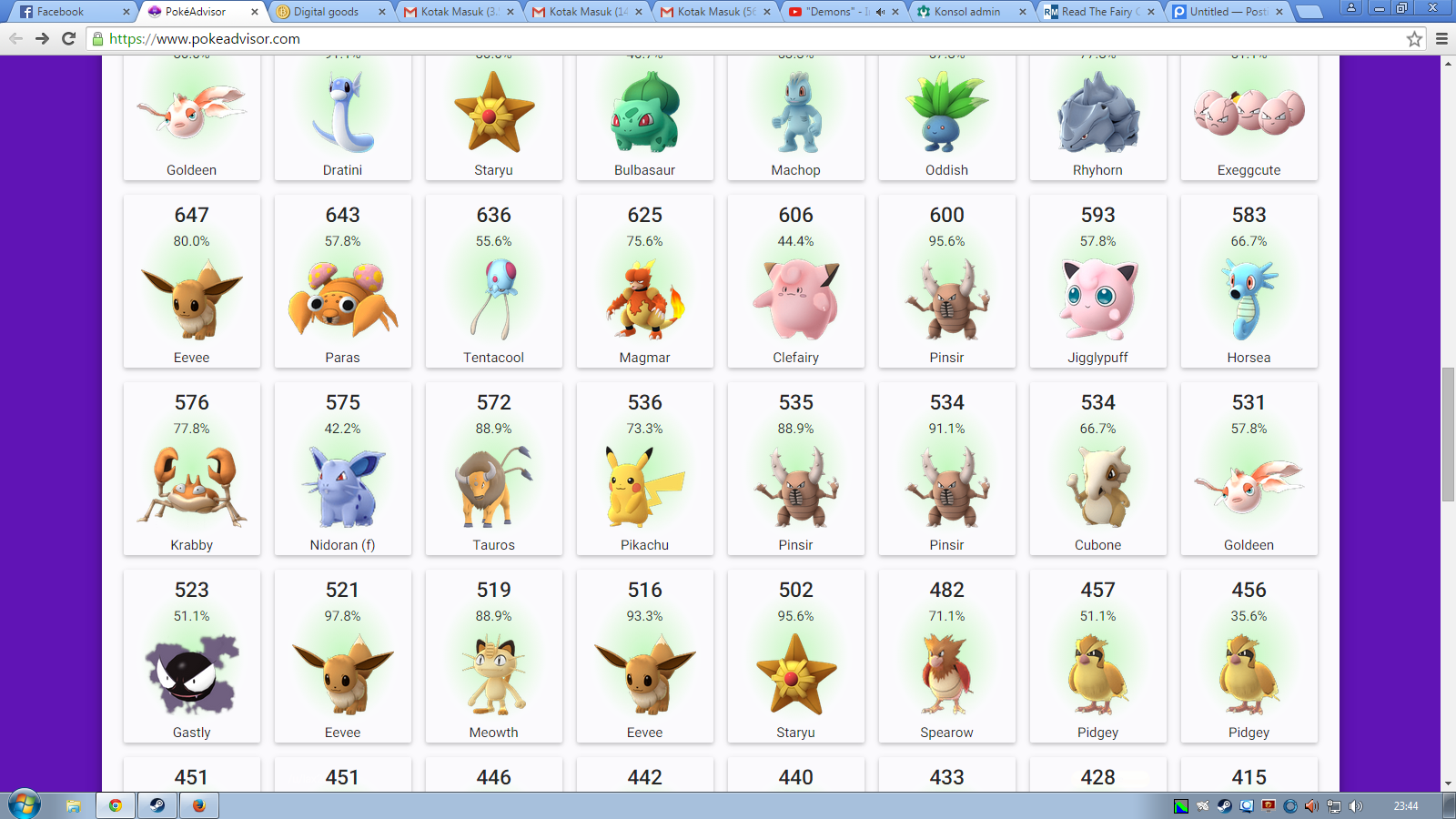The width and height of the screenshot is (1456, 819).
Task: Select the Magmar card with CP 625
Action: click(x=644, y=282)
